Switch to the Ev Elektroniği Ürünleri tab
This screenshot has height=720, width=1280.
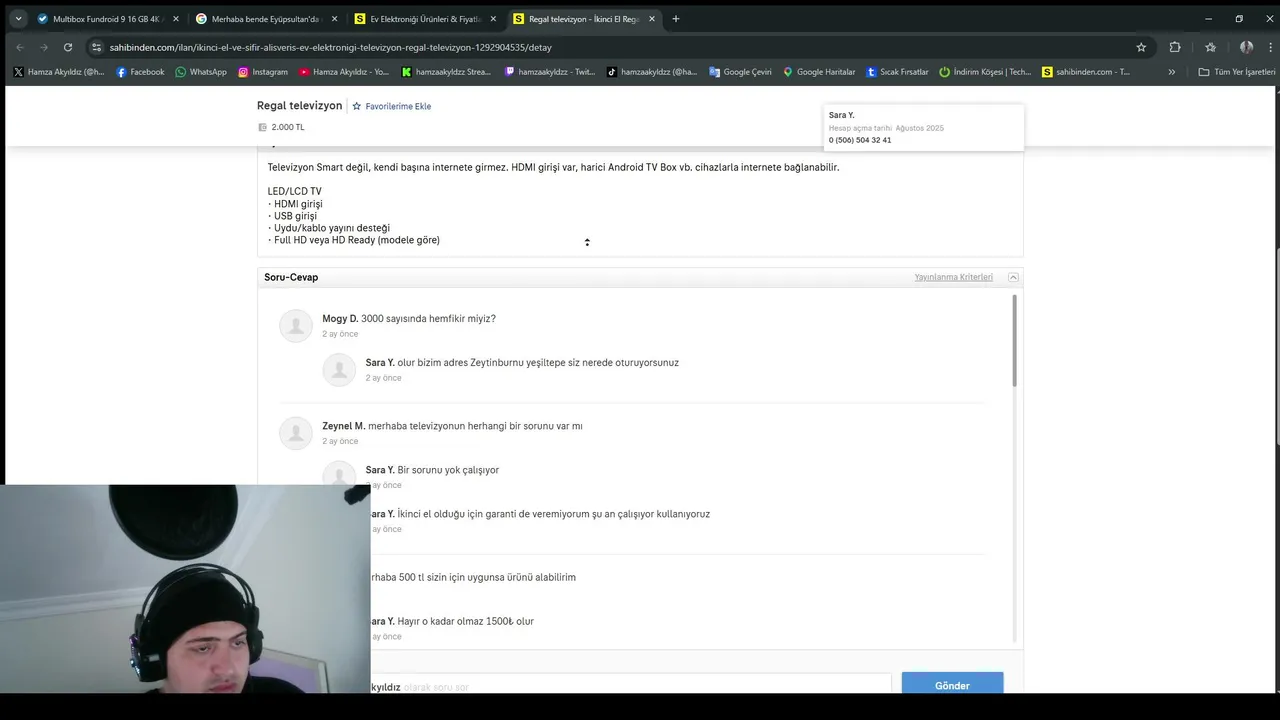[x=424, y=19]
